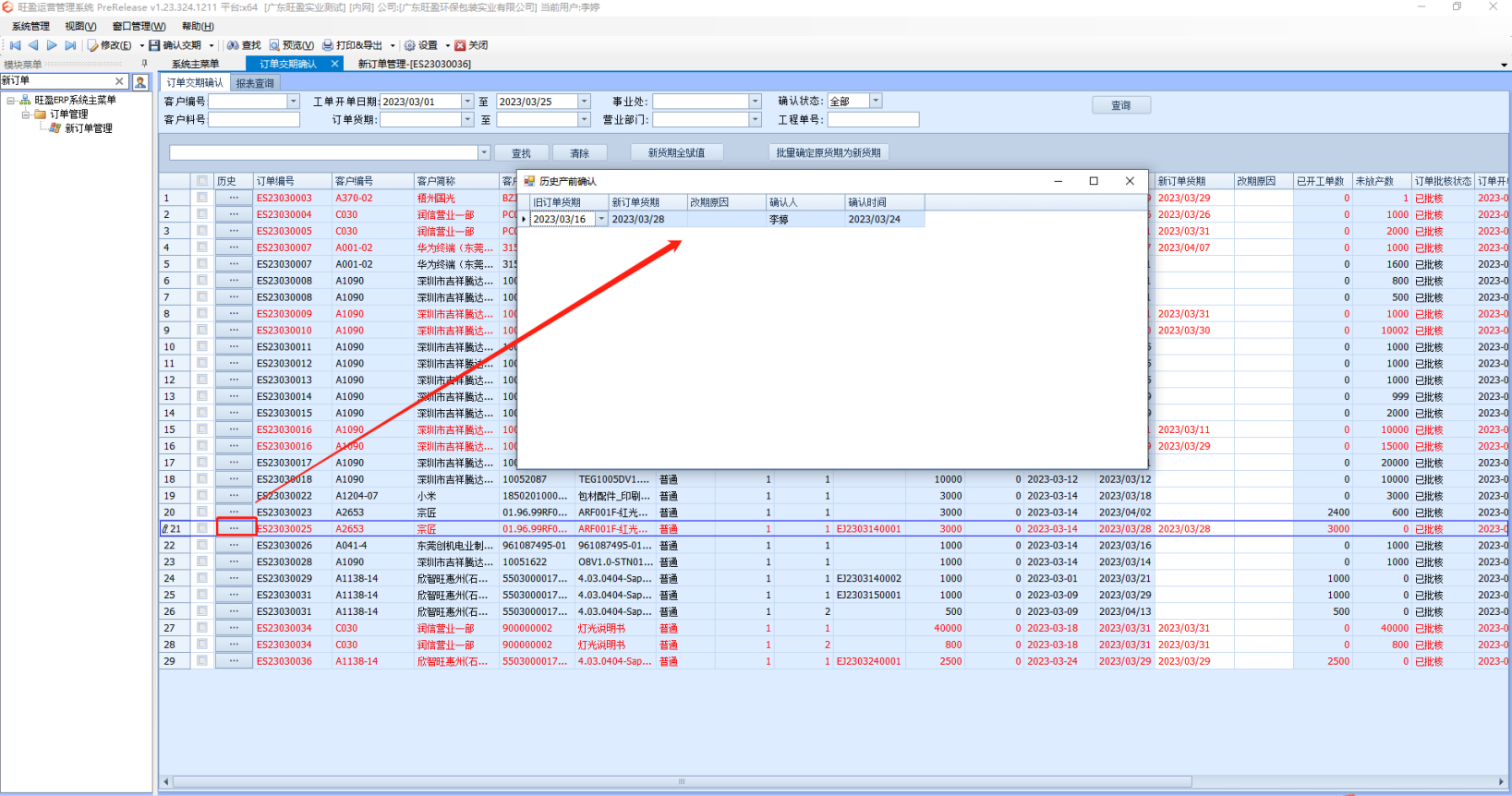Image resolution: width=1512 pixels, height=796 pixels.
Task: Open 预览(V) preview tool
Action: coord(274,45)
